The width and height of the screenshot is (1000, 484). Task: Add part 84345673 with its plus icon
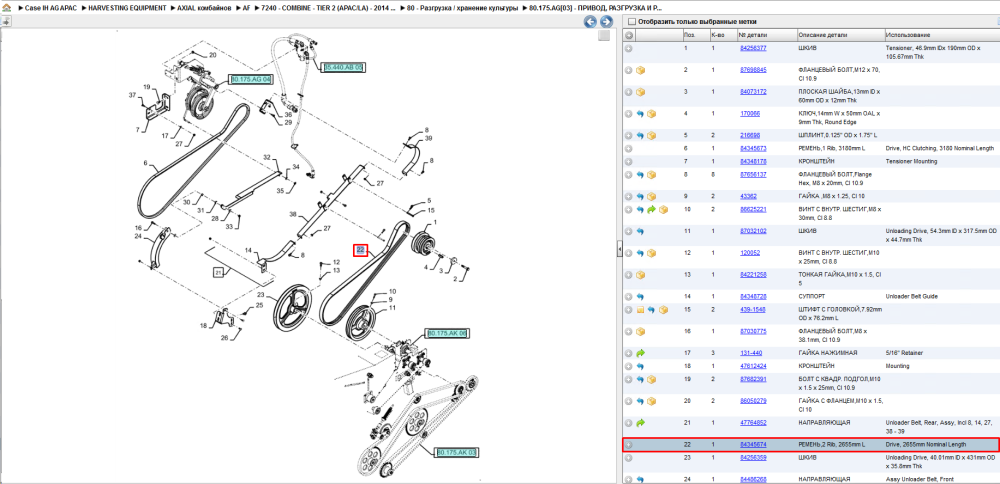coord(629,148)
